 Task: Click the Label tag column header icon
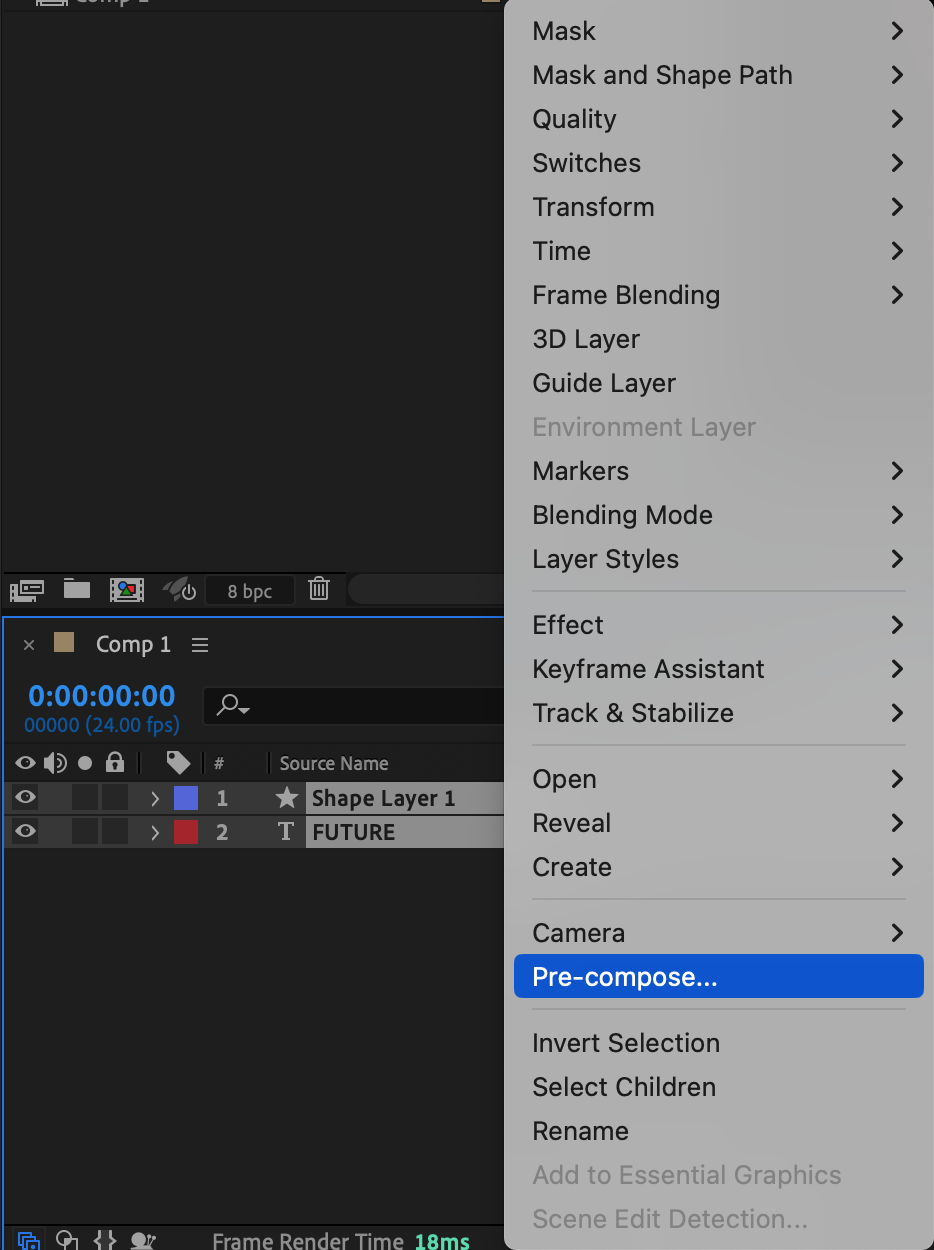[x=178, y=763]
